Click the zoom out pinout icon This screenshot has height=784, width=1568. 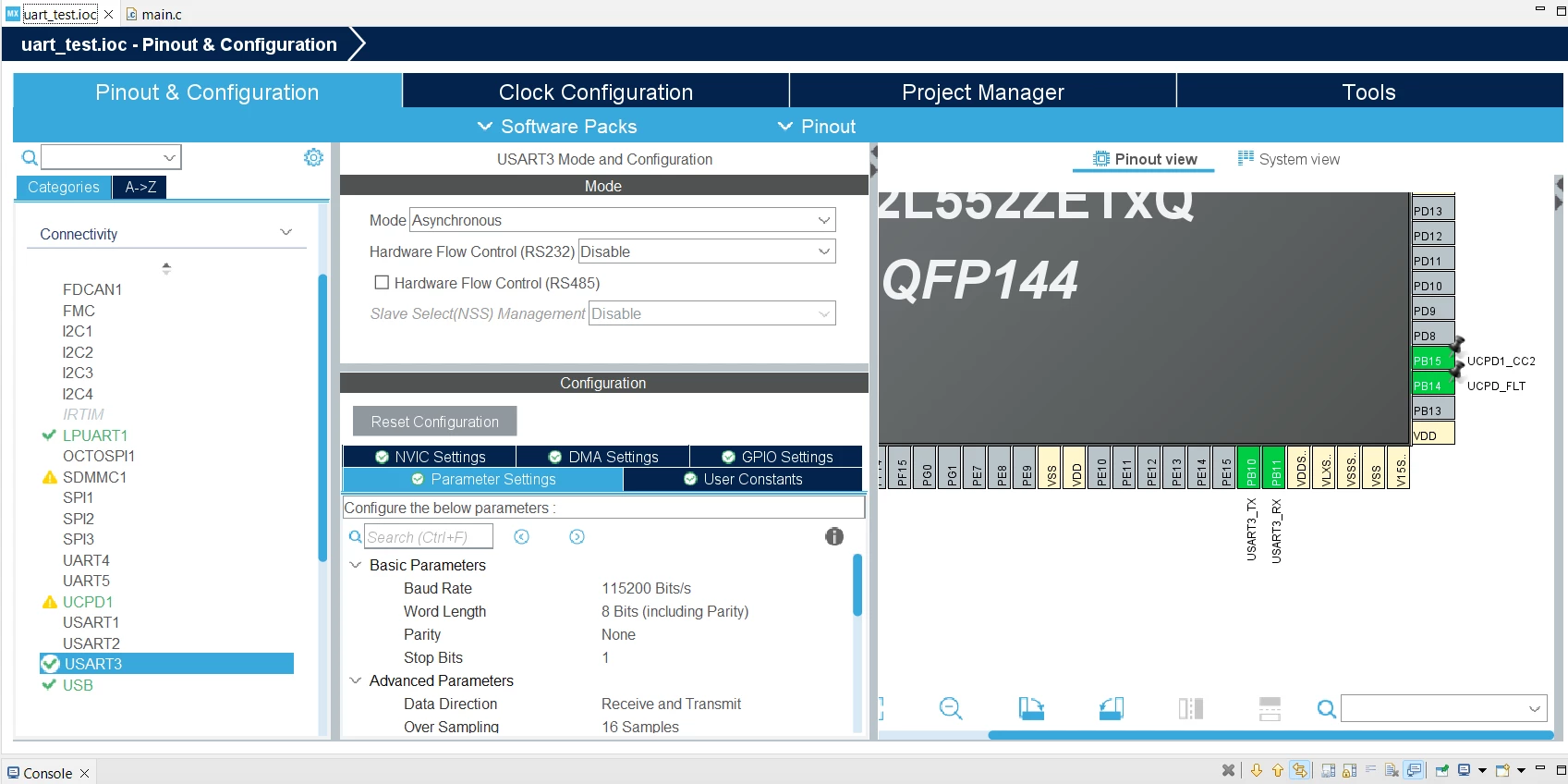[x=951, y=709]
